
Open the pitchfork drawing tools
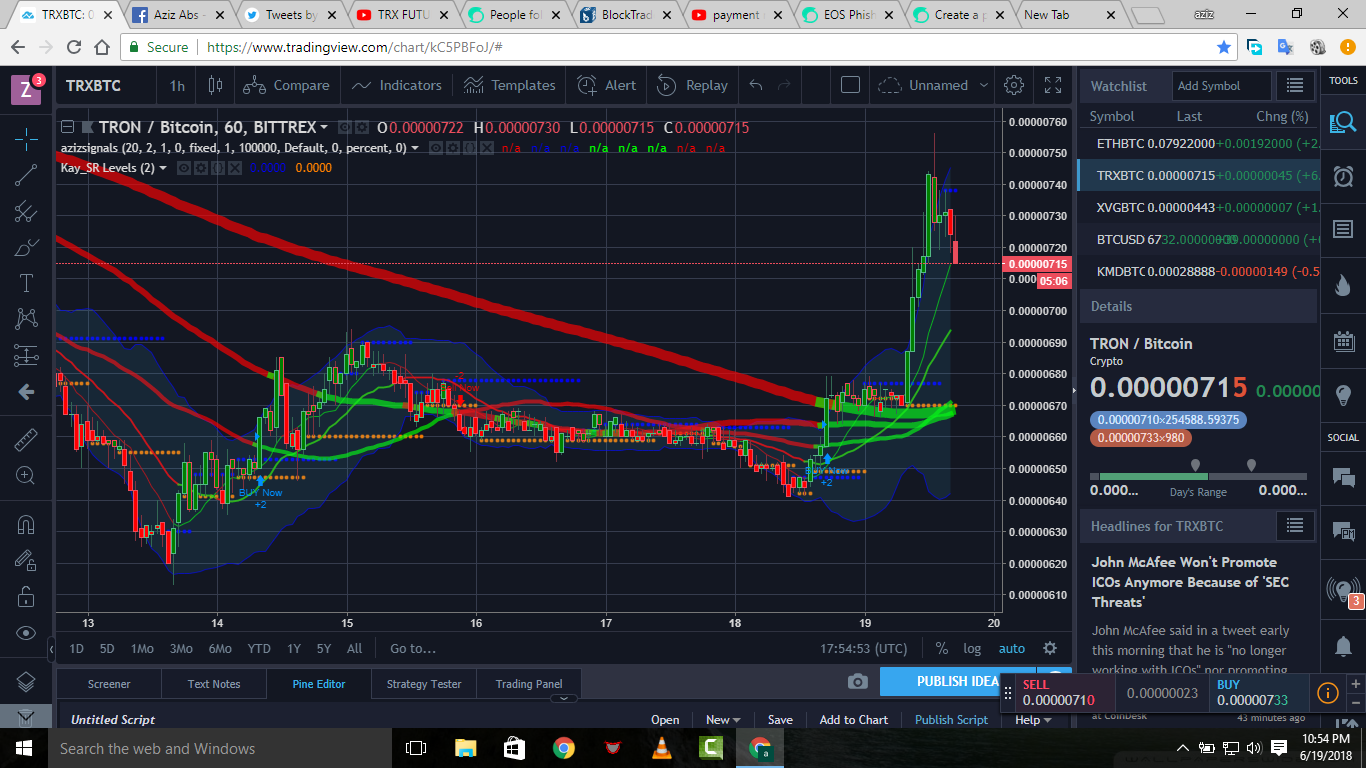25,211
